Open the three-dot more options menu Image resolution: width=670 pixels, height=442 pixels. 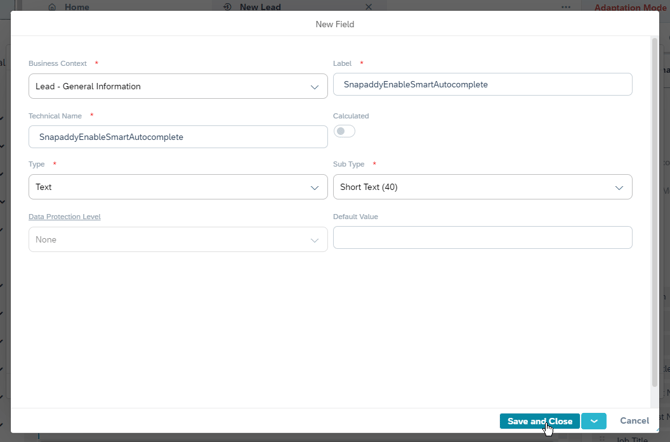[x=567, y=6]
